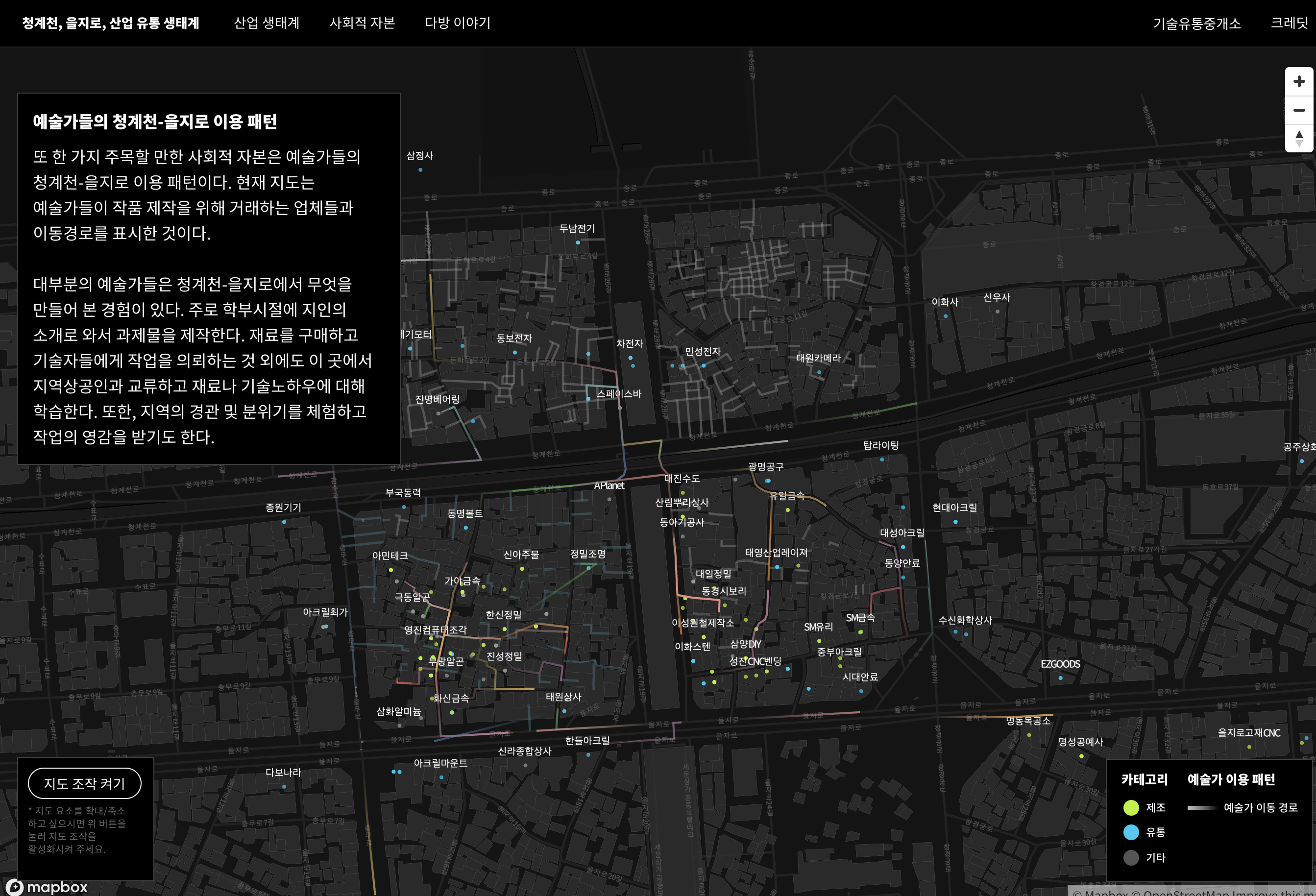1316x896 pixels.
Task: Click the gray 기타 color swatch
Action: pyautogui.click(x=1130, y=858)
